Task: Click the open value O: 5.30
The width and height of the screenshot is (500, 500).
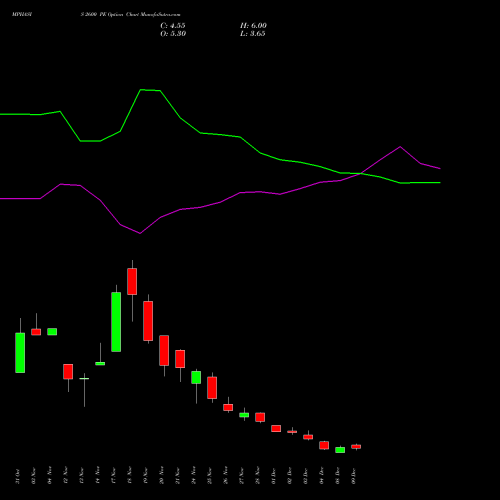Action: 173,34
